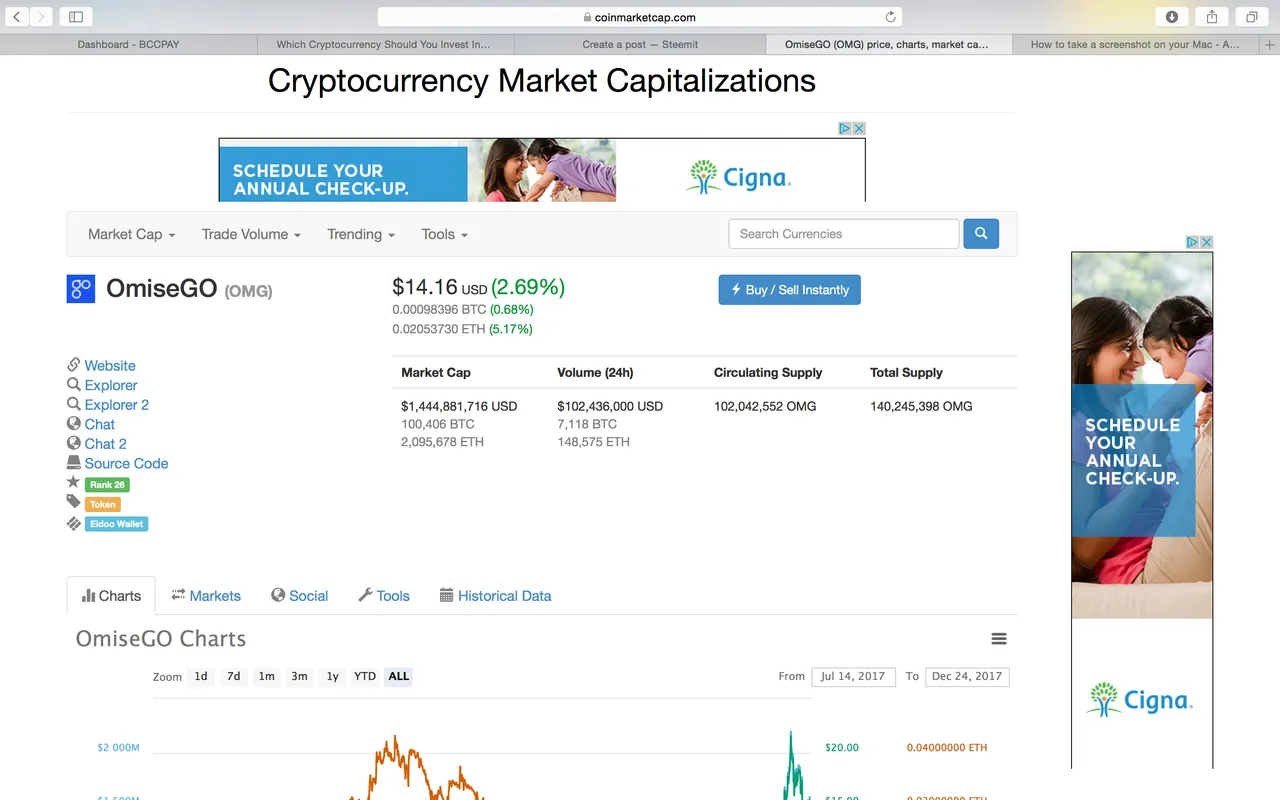The image size is (1280, 800).
Task: Click the drive icon beside Source Code
Action: click(73, 463)
